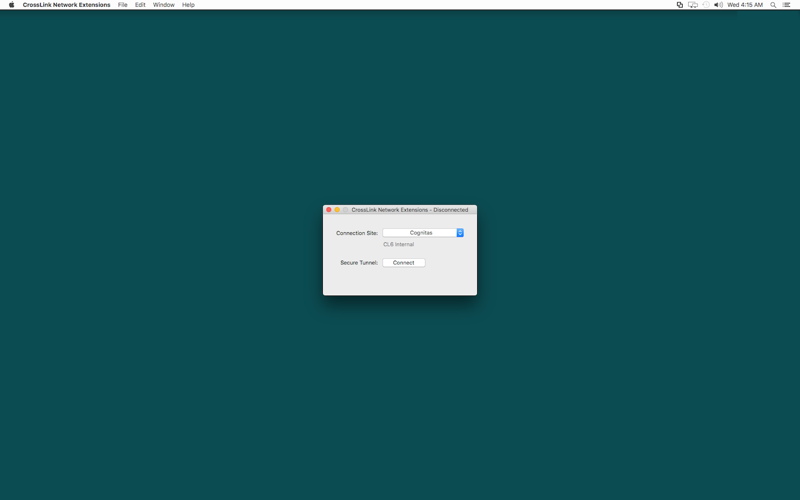Close the CrossLink window with red button

(329, 210)
